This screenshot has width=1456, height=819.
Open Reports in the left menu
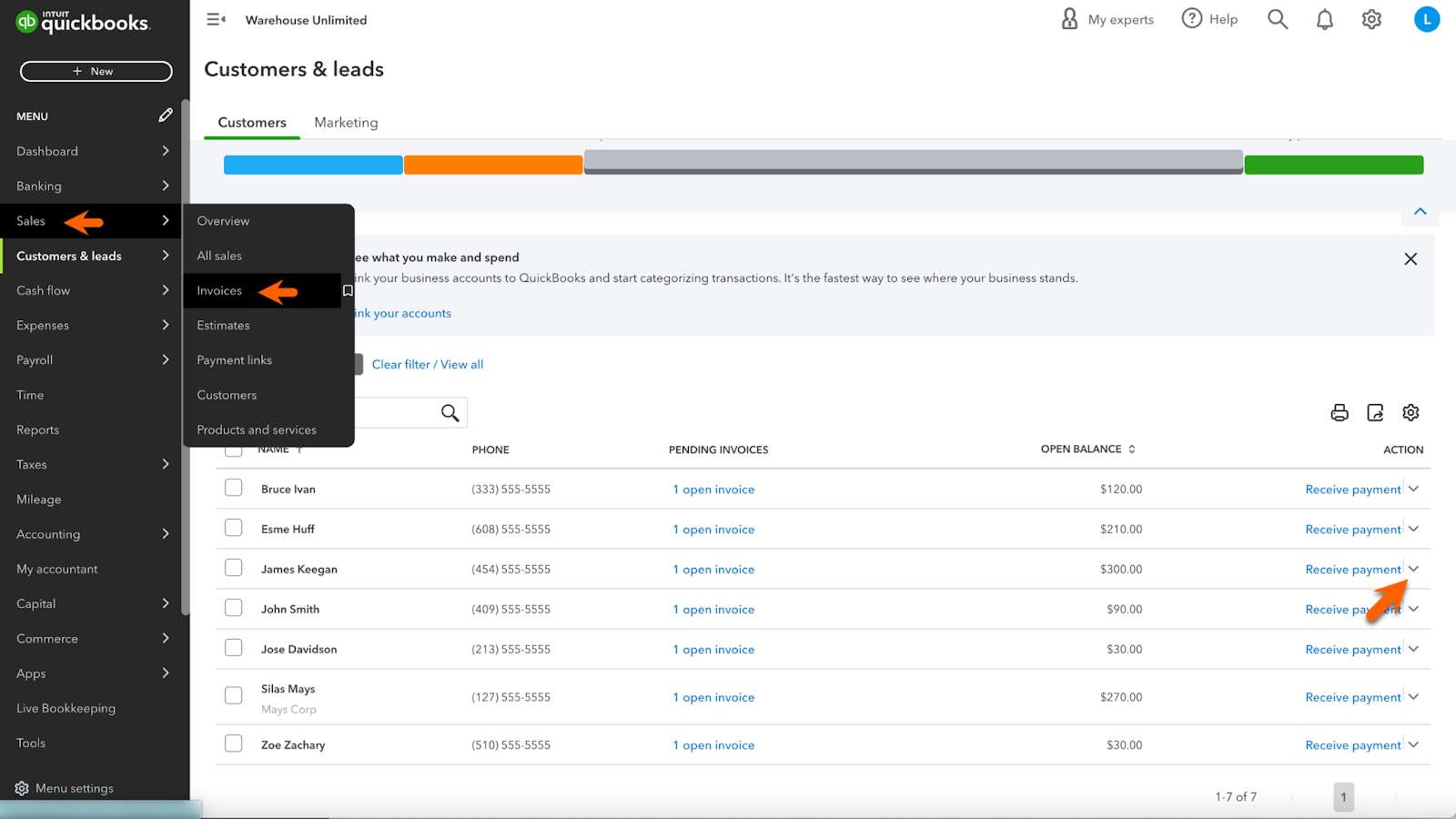pos(37,430)
